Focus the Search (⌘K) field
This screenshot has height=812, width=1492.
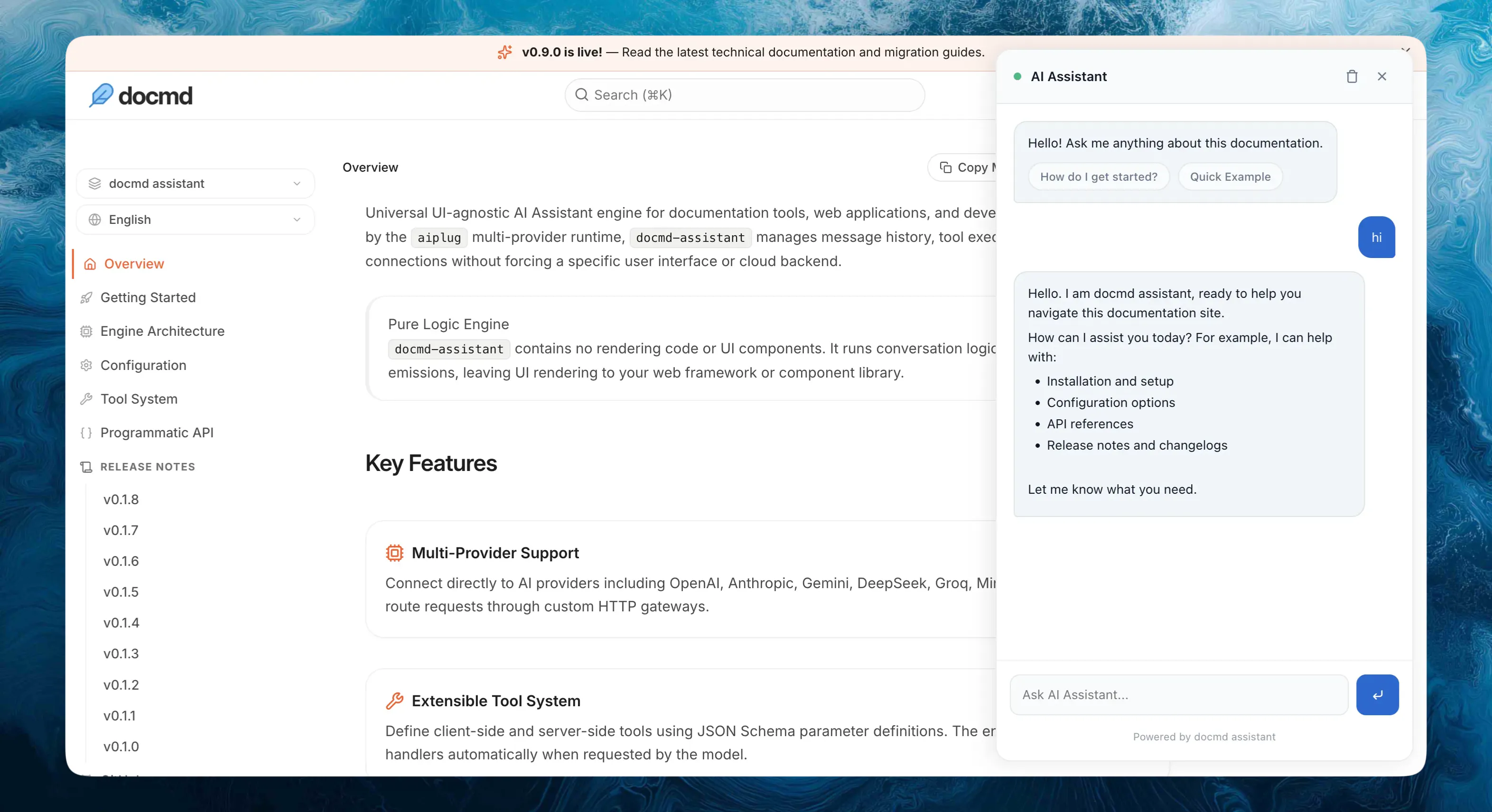click(x=744, y=95)
